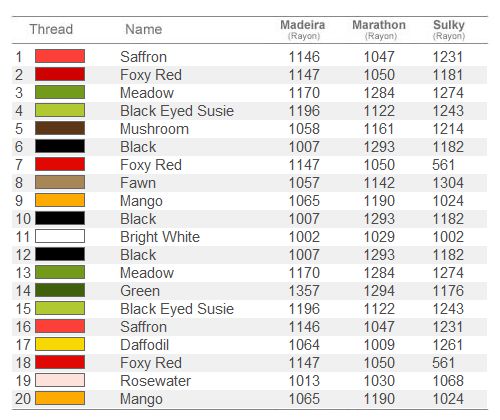
Task: Click the Rosewater name in row 19
Action: 156,381
